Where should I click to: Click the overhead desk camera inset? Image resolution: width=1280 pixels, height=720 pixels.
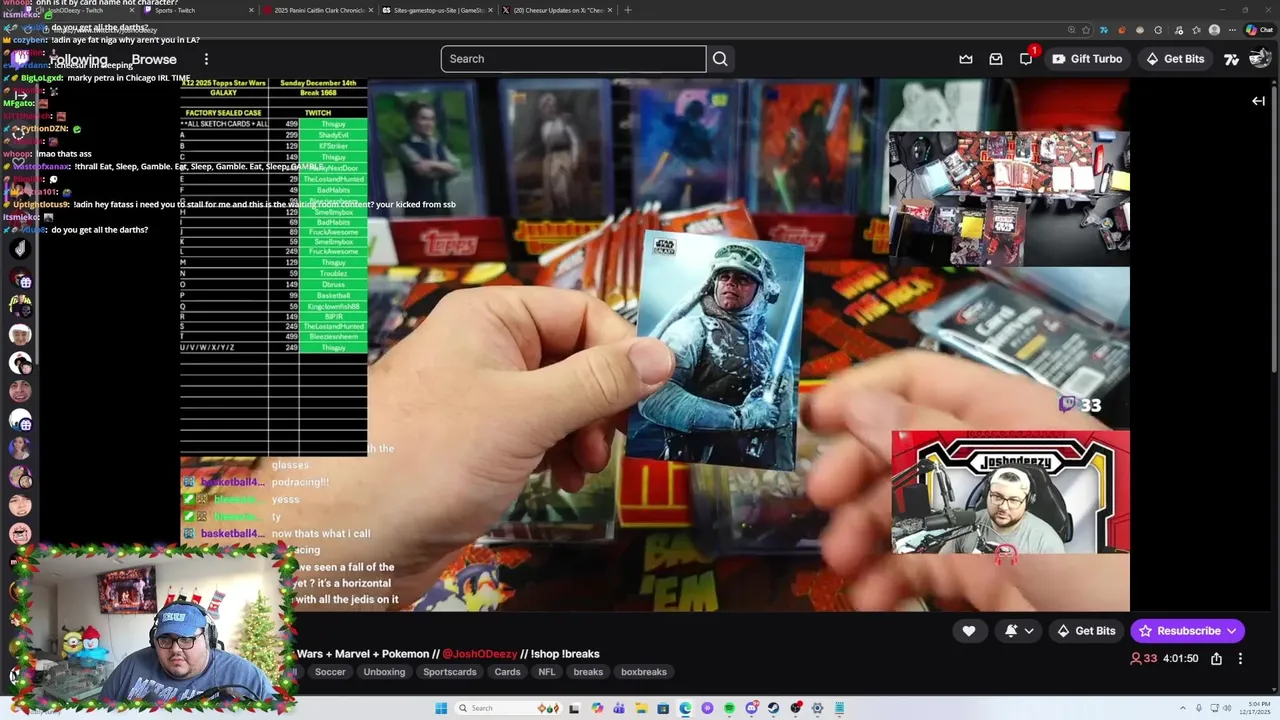point(1009,198)
